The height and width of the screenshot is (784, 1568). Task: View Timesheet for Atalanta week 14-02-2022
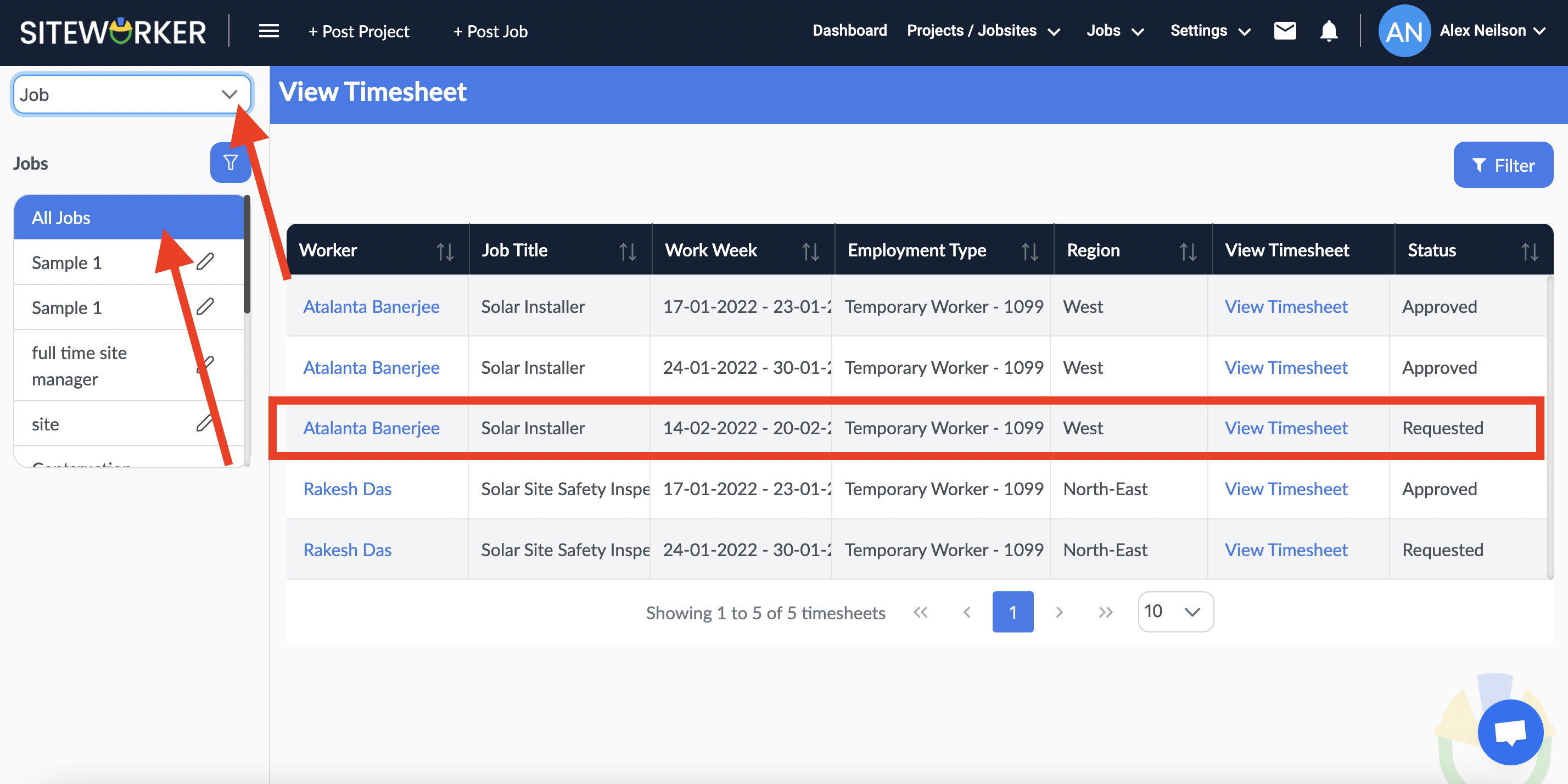(x=1286, y=427)
